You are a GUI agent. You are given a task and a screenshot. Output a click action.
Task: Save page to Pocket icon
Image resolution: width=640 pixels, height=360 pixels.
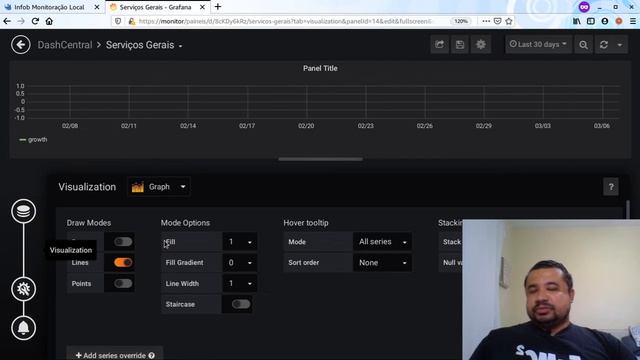point(497,21)
